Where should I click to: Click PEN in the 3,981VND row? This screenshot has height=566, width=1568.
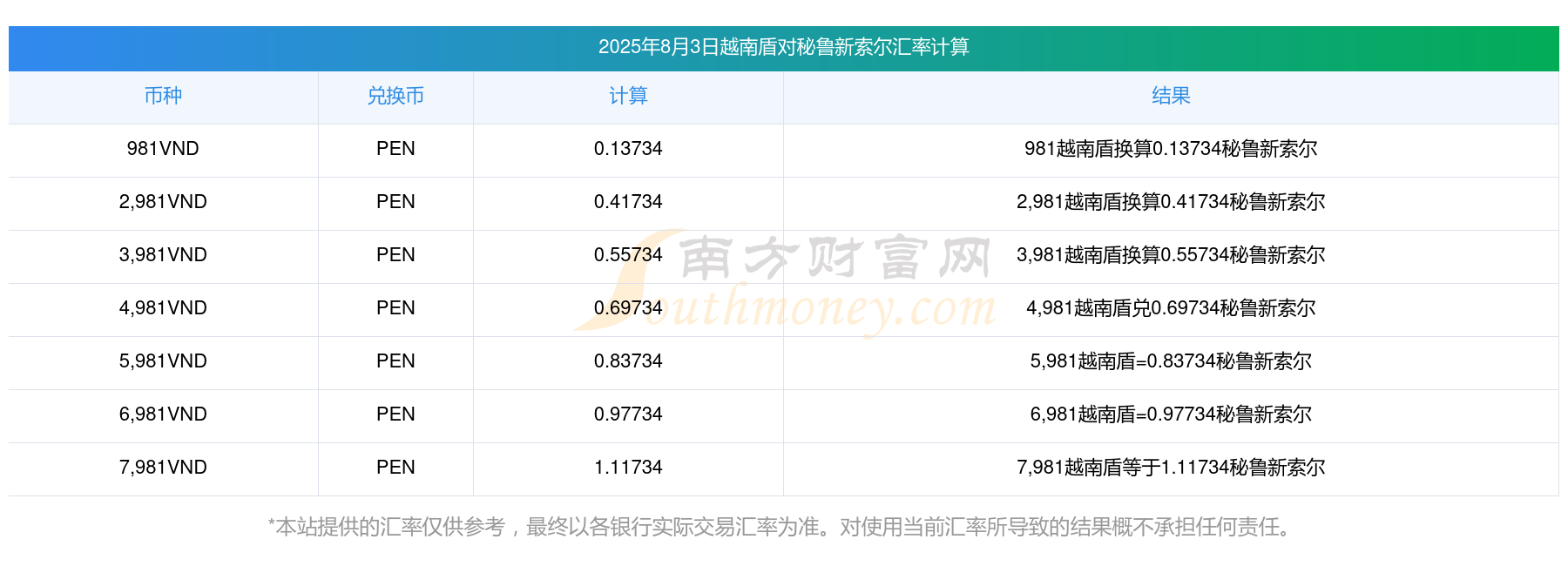(x=395, y=255)
